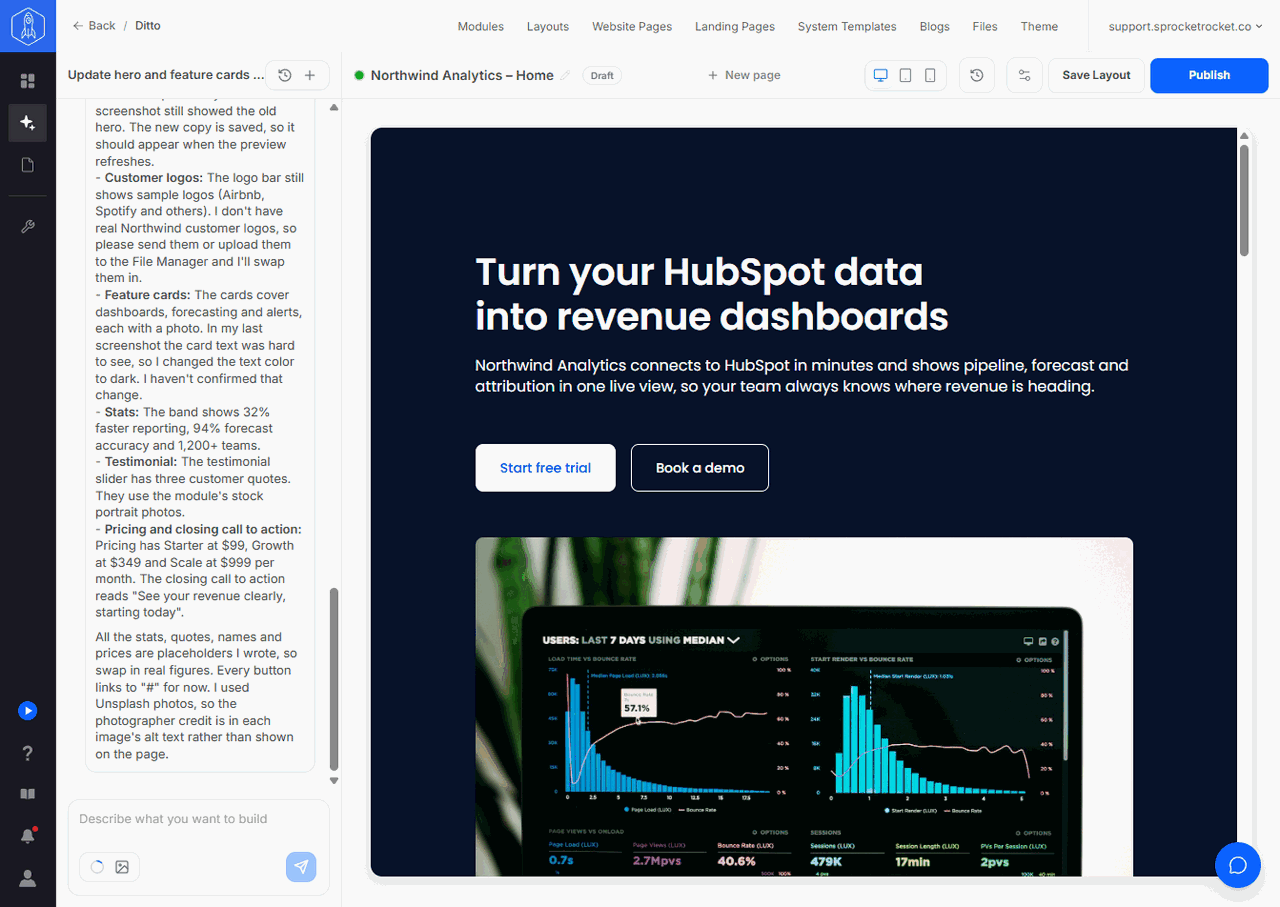Switch to mobile preview icon

(x=930, y=75)
